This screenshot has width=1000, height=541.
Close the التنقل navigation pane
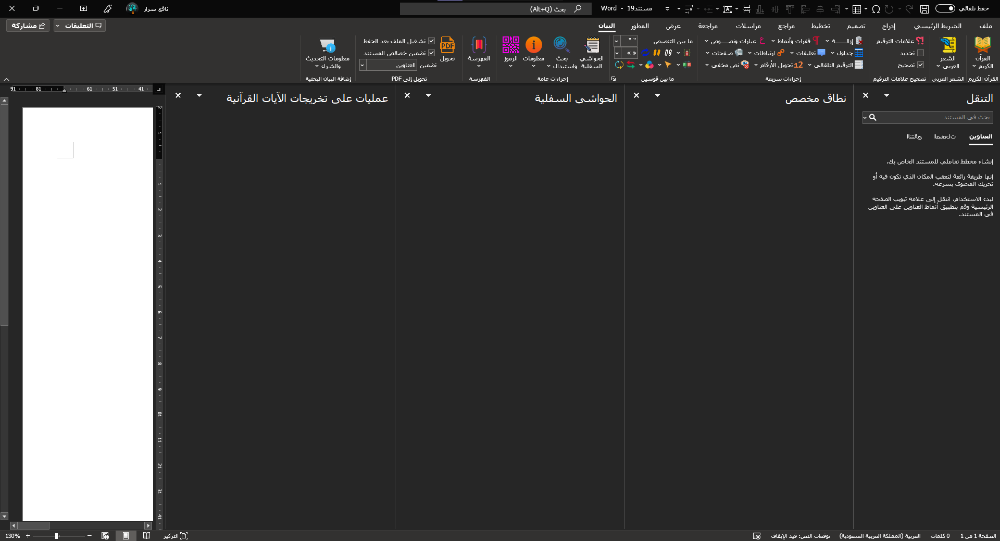click(865, 96)
